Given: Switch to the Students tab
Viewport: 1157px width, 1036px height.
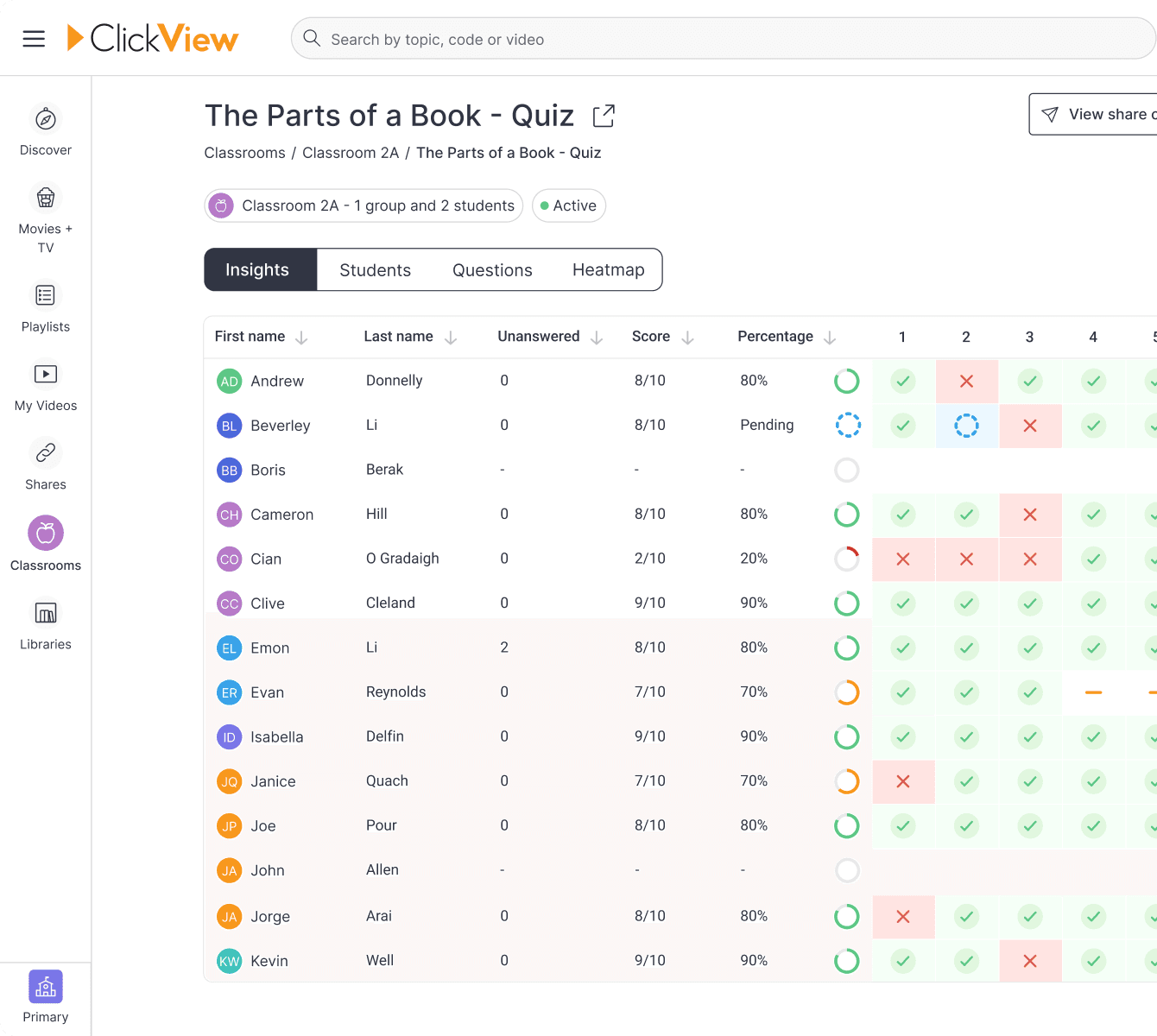Looking at the screenshot, I should point(375,270).
